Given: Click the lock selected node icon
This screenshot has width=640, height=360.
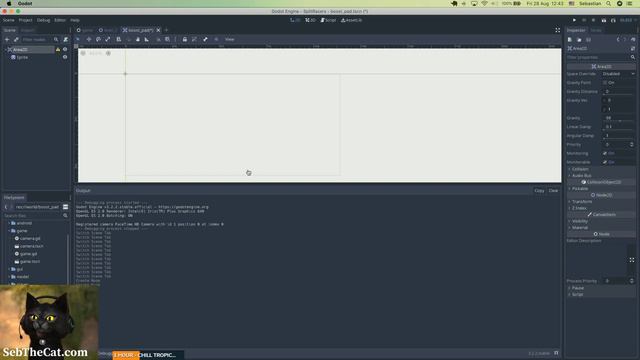Looking at the screenshot, I should [184, 40].
